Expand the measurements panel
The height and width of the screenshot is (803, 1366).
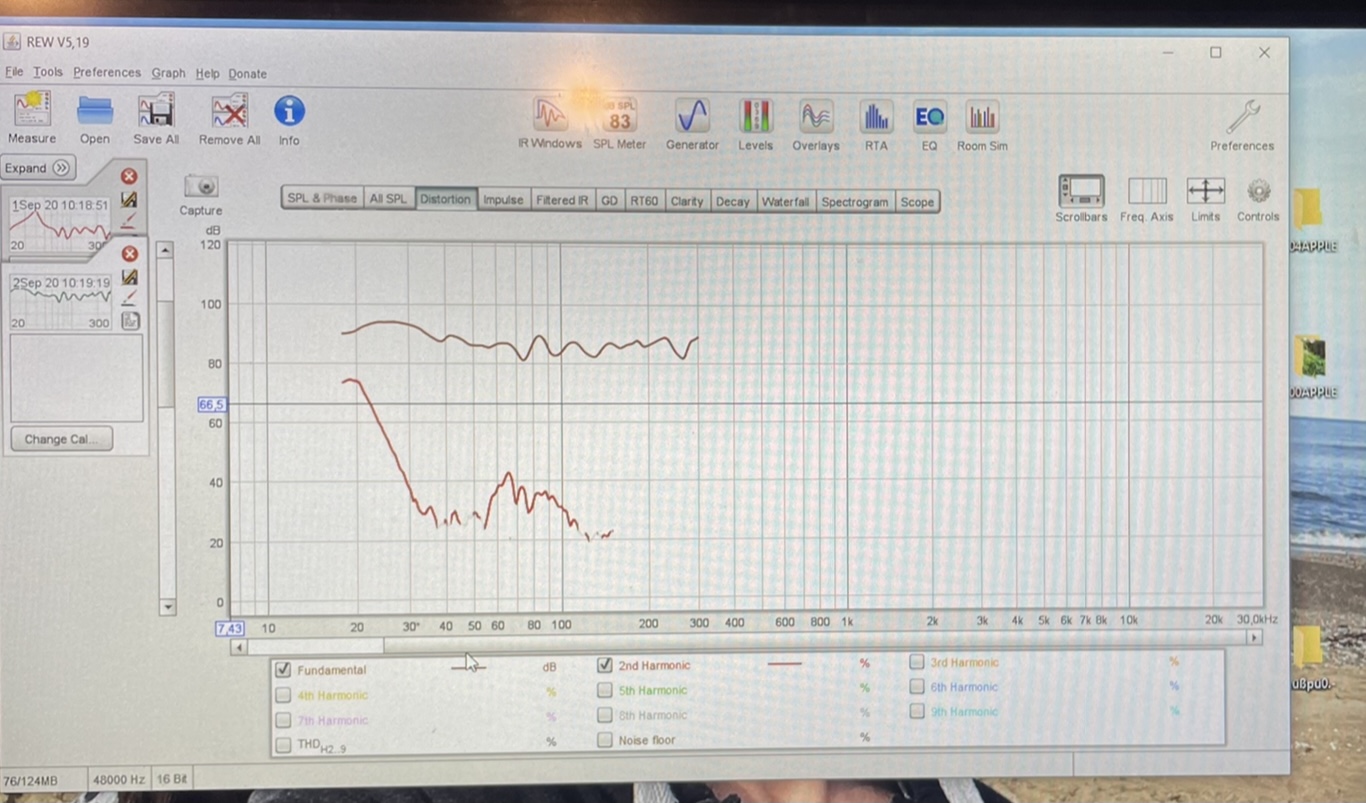38,168
